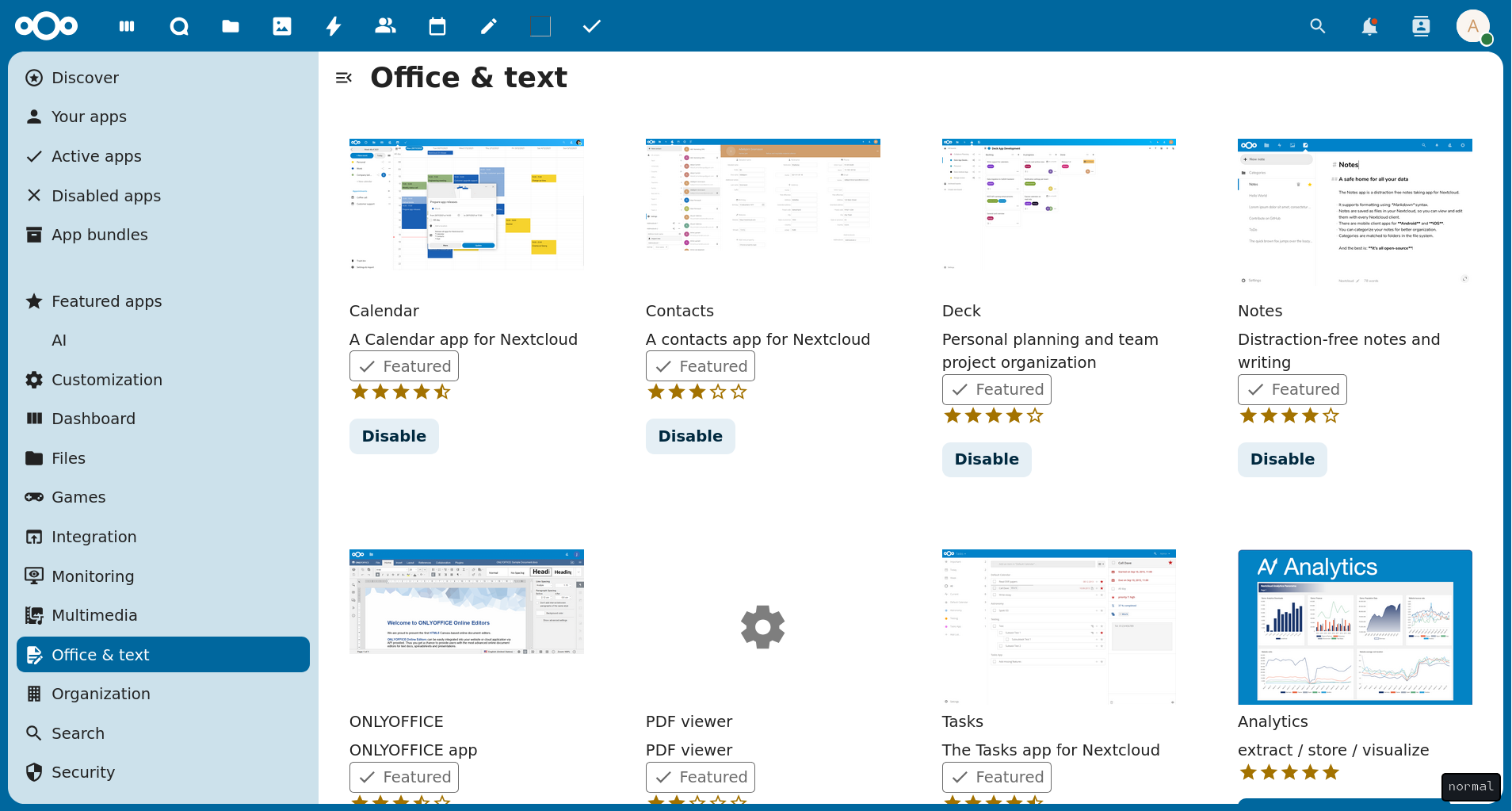Screen dimensions: 1512x811
Task: Show Your apps list
Action: (x=163, y=117)
